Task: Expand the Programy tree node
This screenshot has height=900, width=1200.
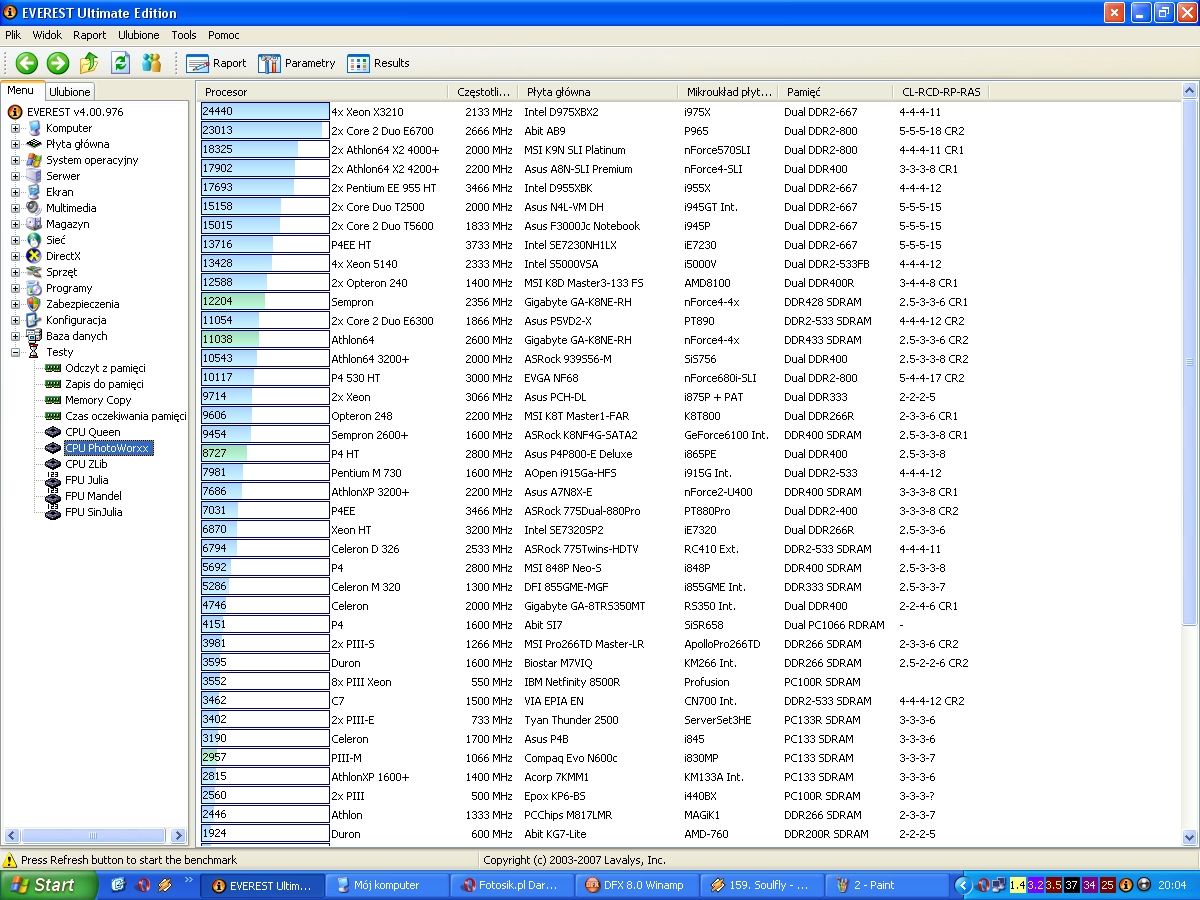Action: click(x=16, y=288)
